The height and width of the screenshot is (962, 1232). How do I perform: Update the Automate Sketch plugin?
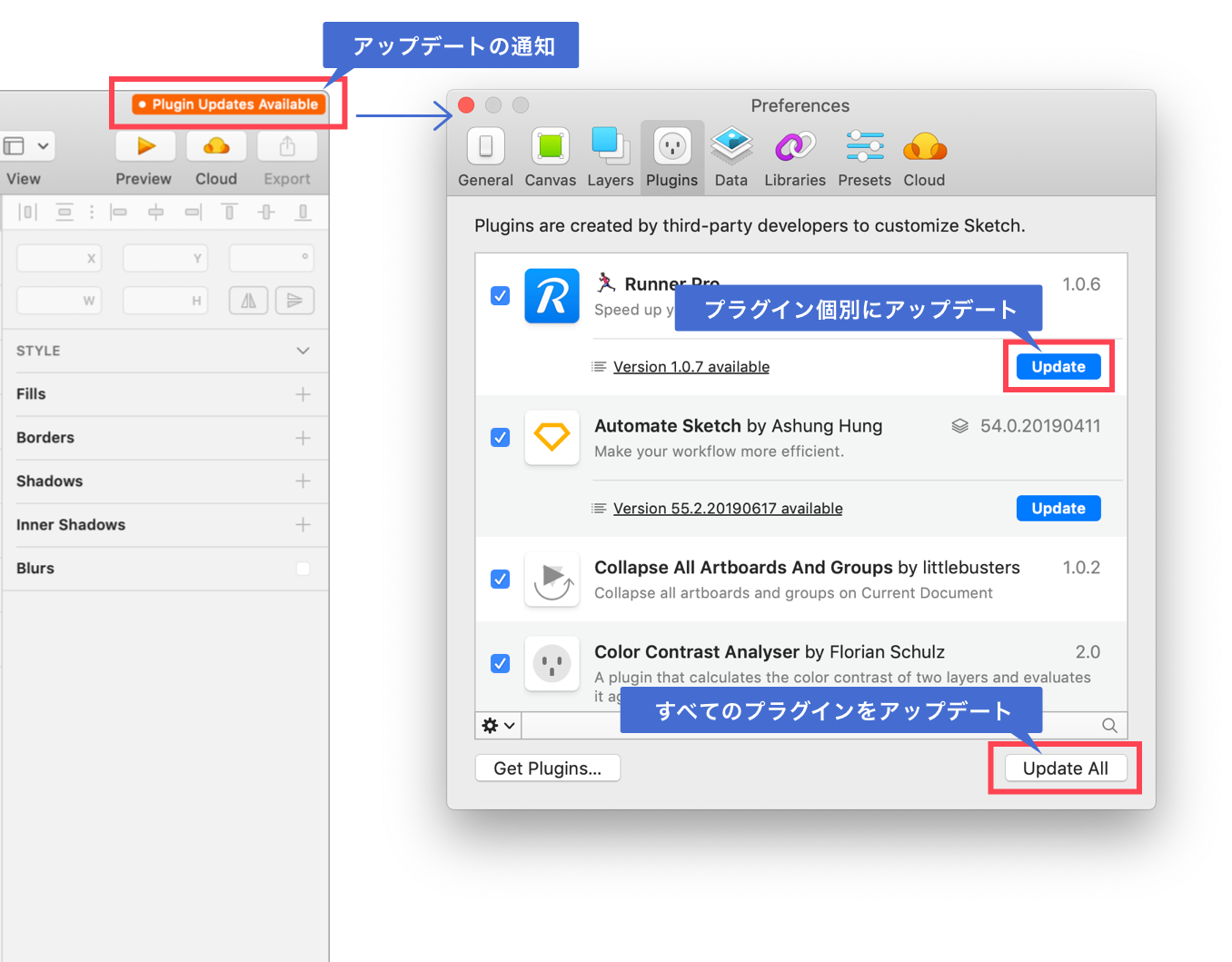1058,509
